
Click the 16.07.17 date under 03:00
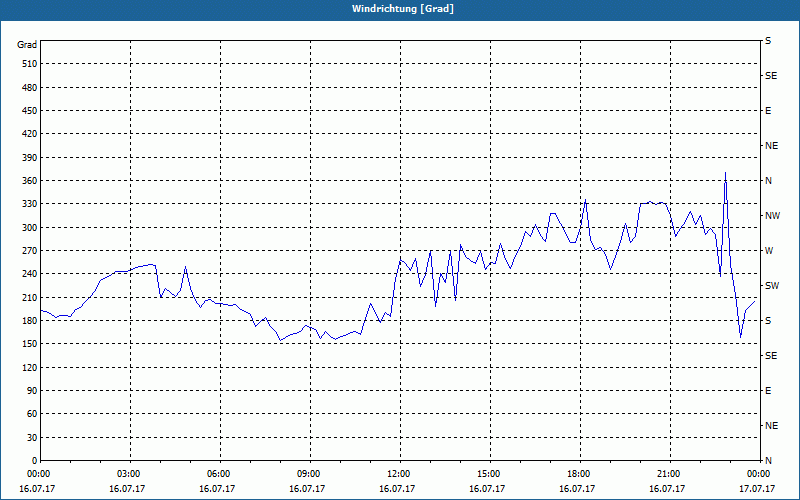(x=127, y=488)
